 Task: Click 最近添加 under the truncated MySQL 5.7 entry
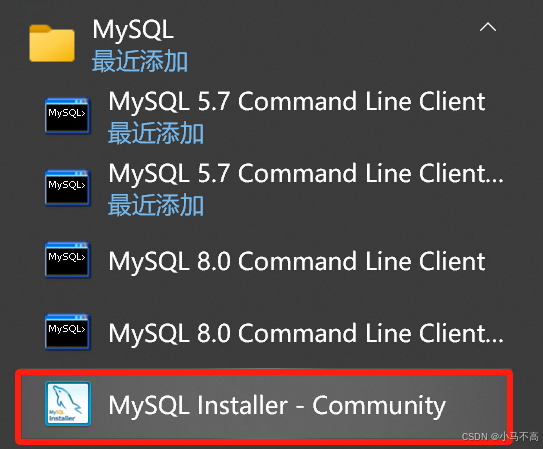[x=156, y=205]
